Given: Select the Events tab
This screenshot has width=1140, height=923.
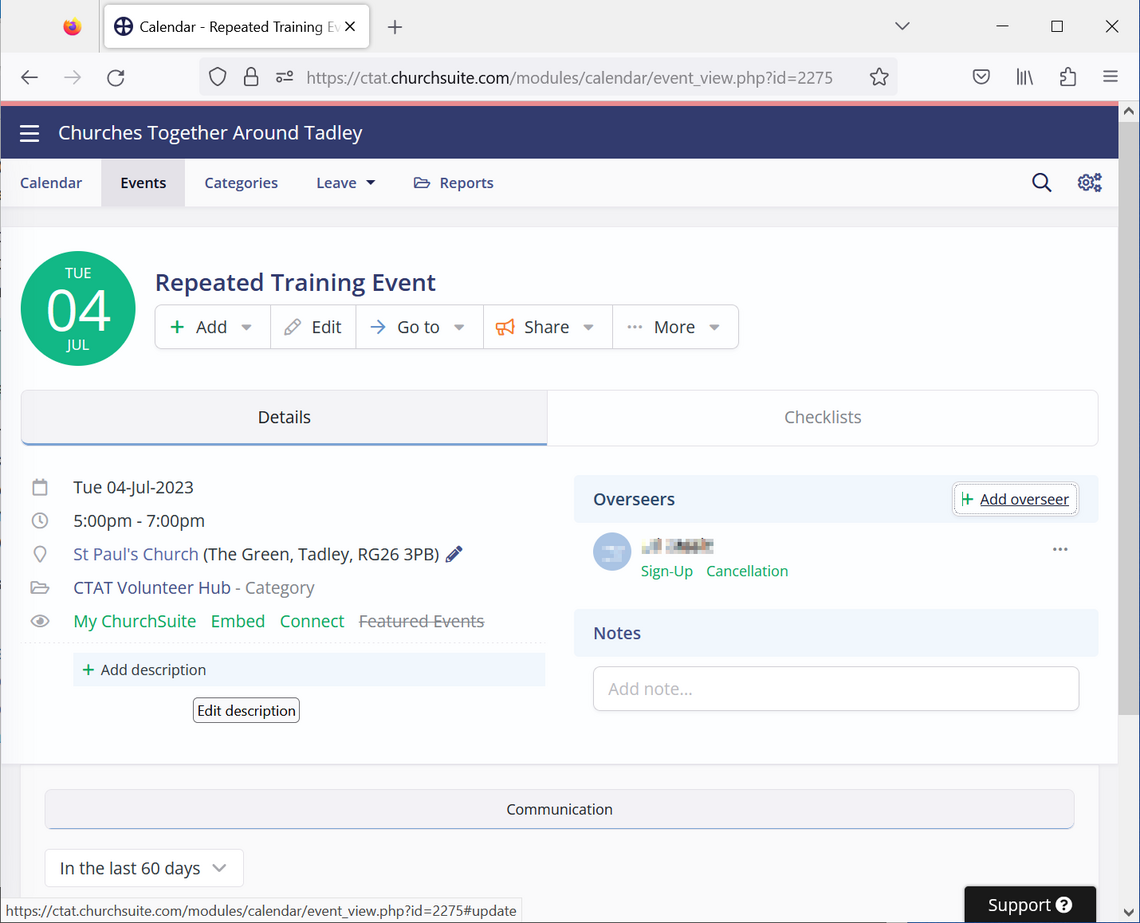Looking at the screenshot, I should (143, 183).
